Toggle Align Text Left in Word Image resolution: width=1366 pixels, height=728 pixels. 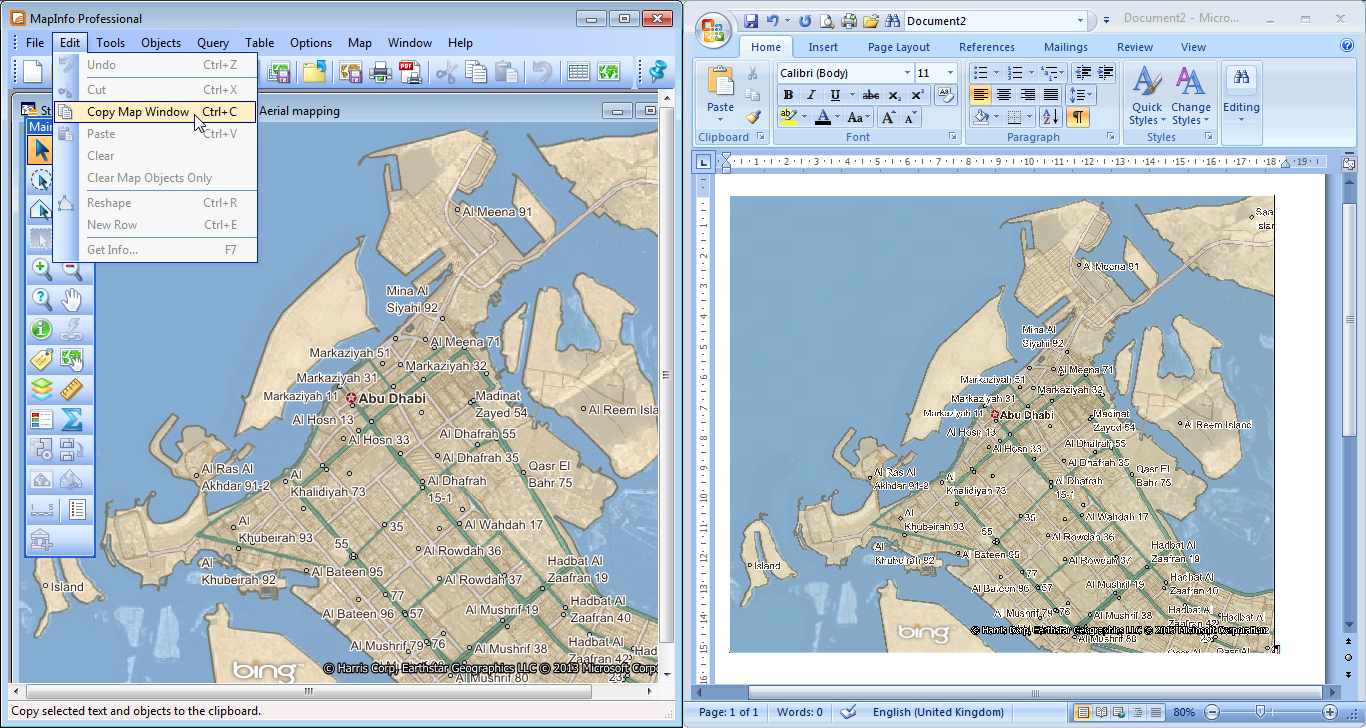coord(980,95)
